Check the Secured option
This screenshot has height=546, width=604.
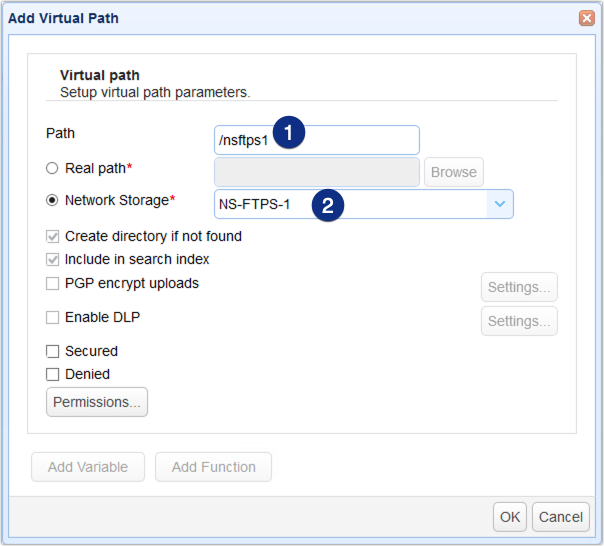53,351
